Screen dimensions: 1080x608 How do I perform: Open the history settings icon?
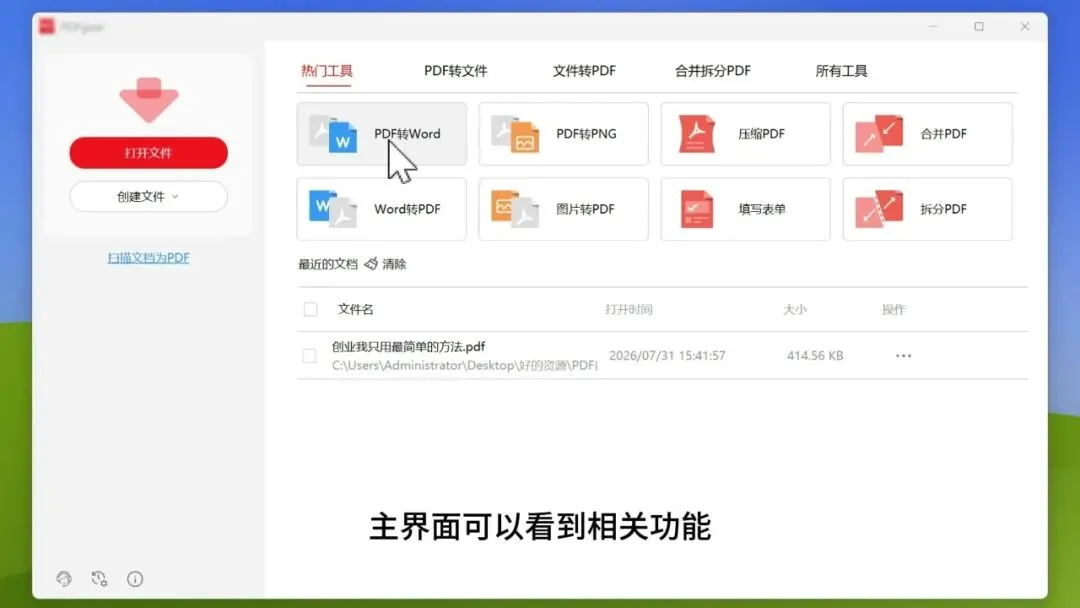[x=99, y=578]
